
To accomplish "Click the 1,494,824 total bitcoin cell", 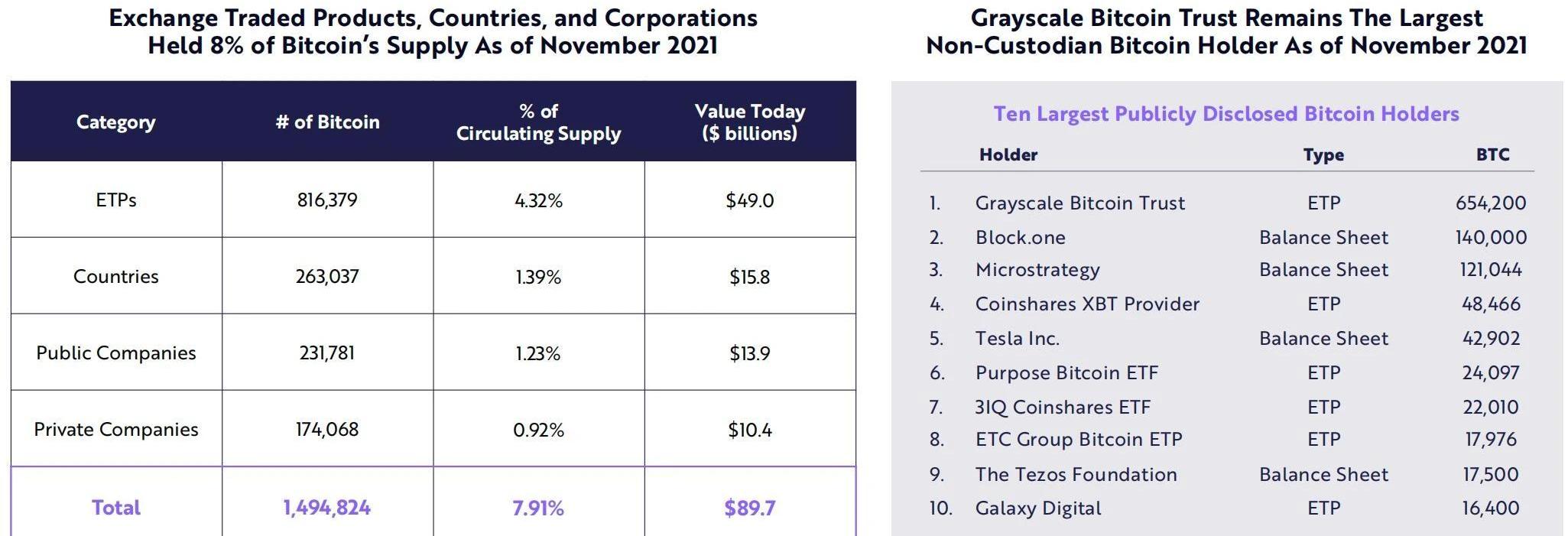I will tap(327, 508).
